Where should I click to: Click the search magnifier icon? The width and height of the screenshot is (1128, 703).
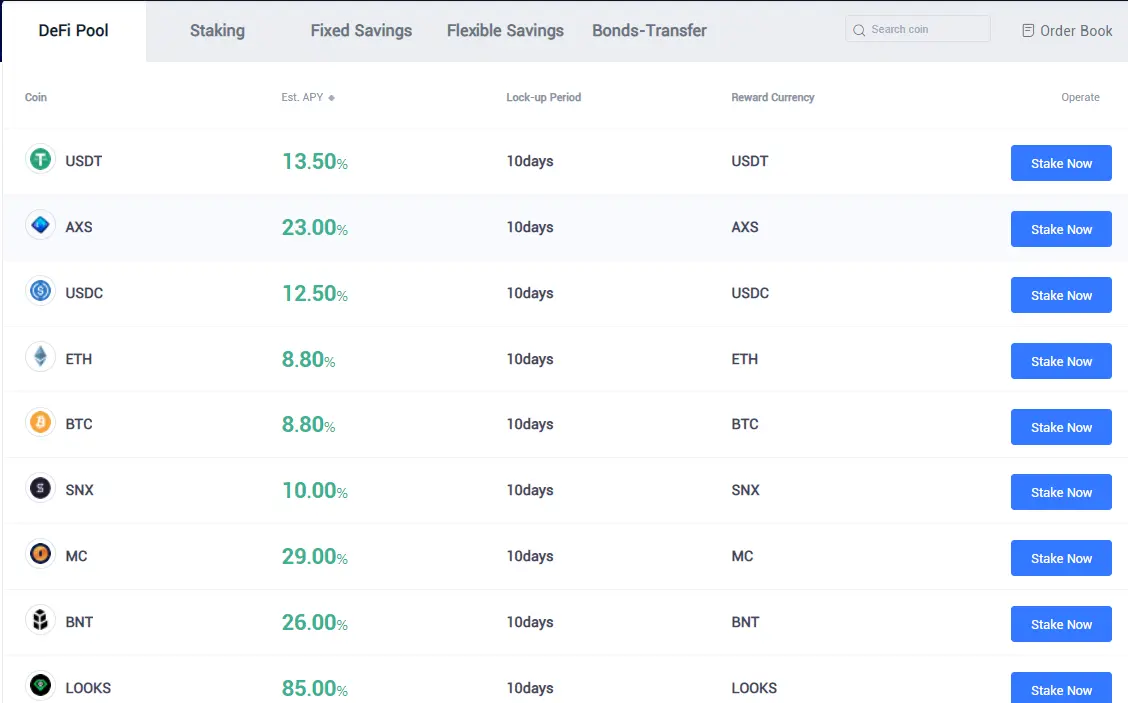(859, 30)
